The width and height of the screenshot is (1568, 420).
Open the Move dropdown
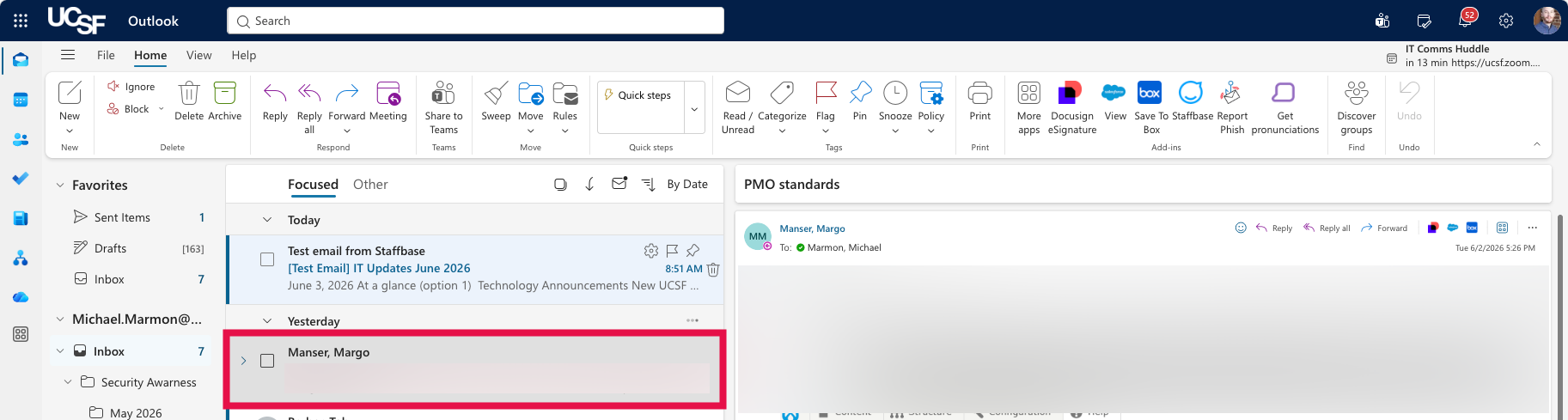click(531, 131)
